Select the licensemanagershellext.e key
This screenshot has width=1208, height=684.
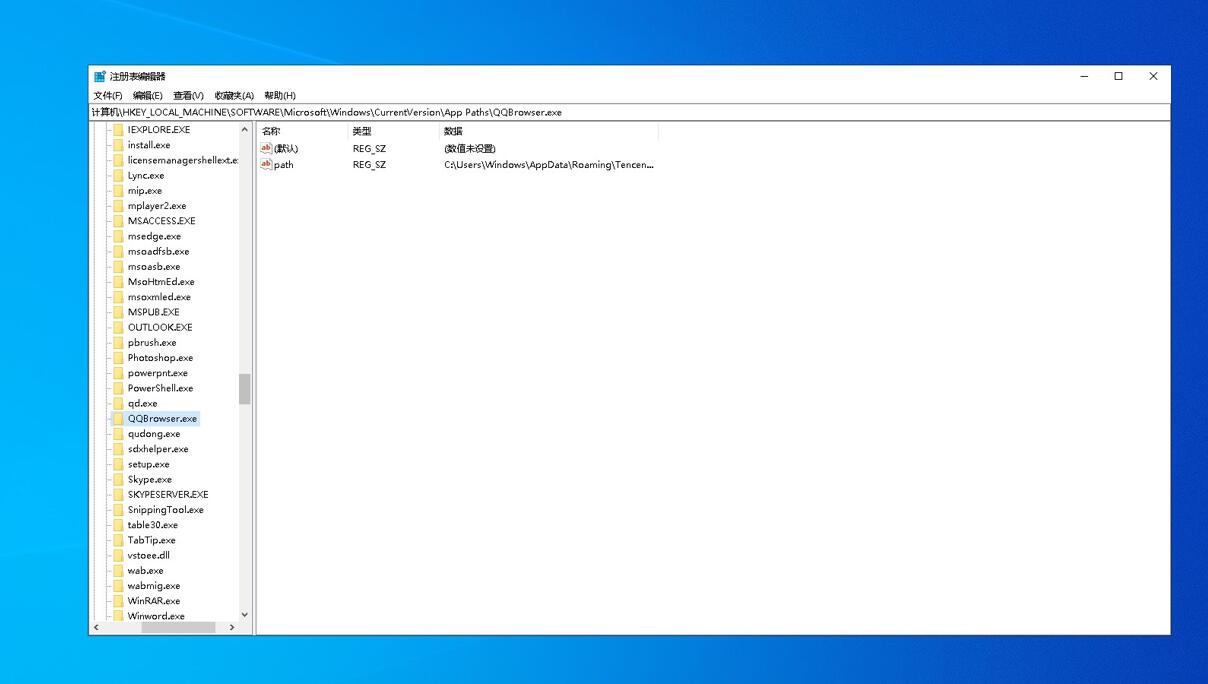[x=183, y=160]
